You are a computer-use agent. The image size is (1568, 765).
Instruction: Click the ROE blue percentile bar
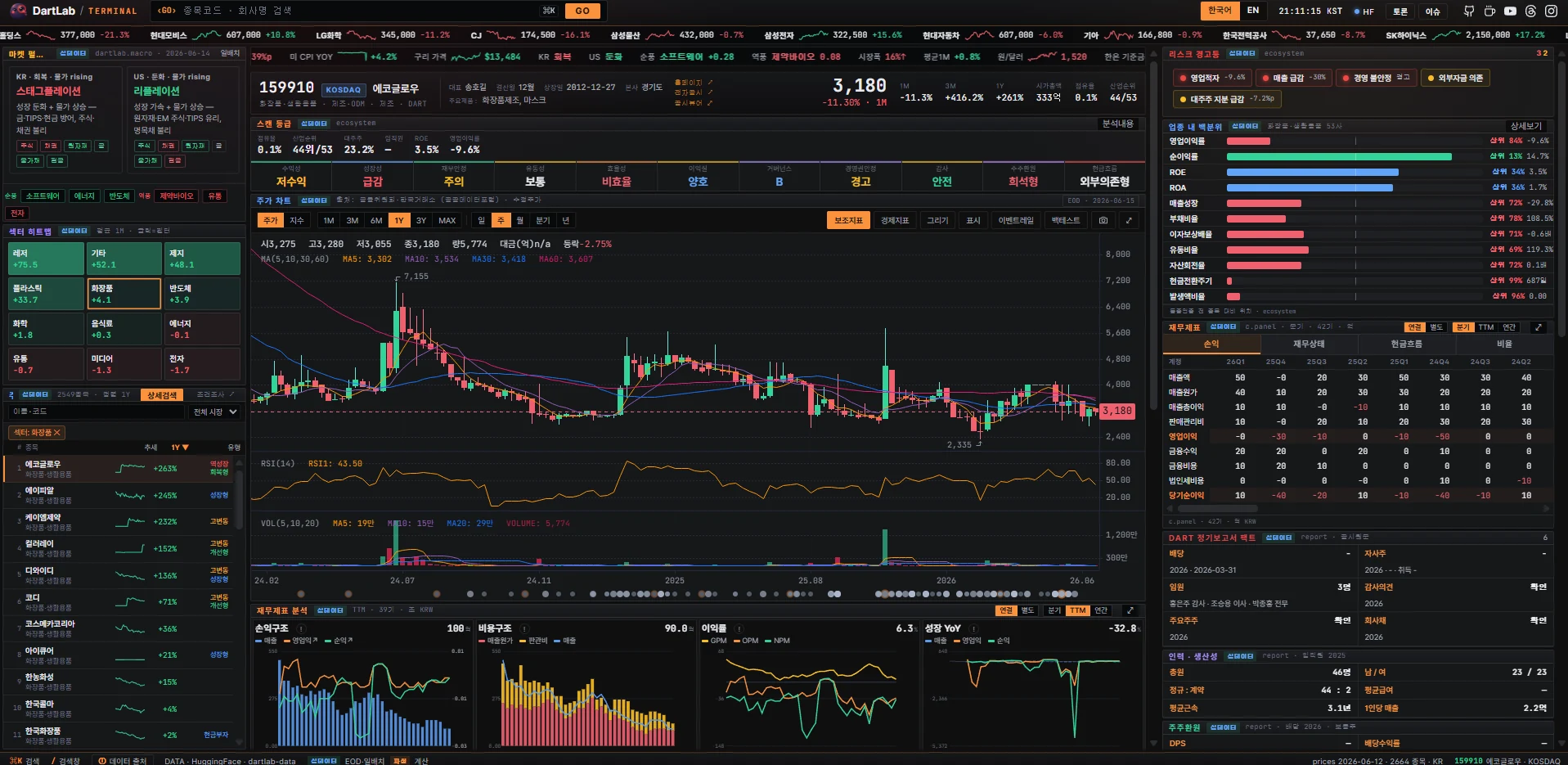tap(1313, 173)
